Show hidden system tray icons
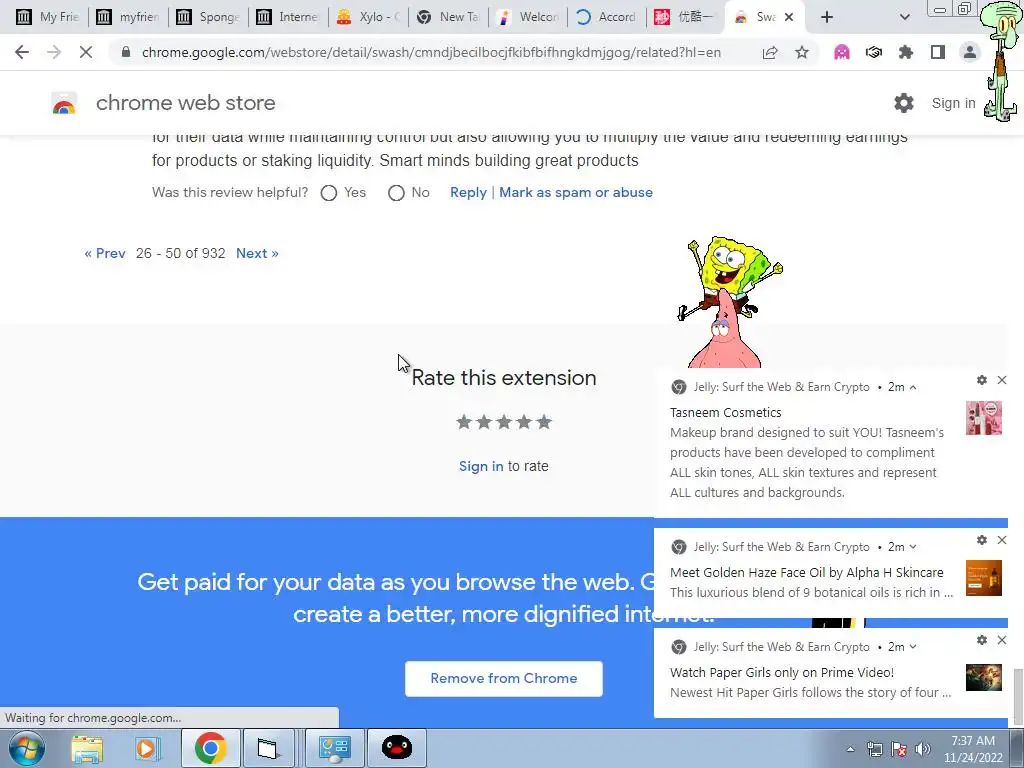 tap(850, 749)
